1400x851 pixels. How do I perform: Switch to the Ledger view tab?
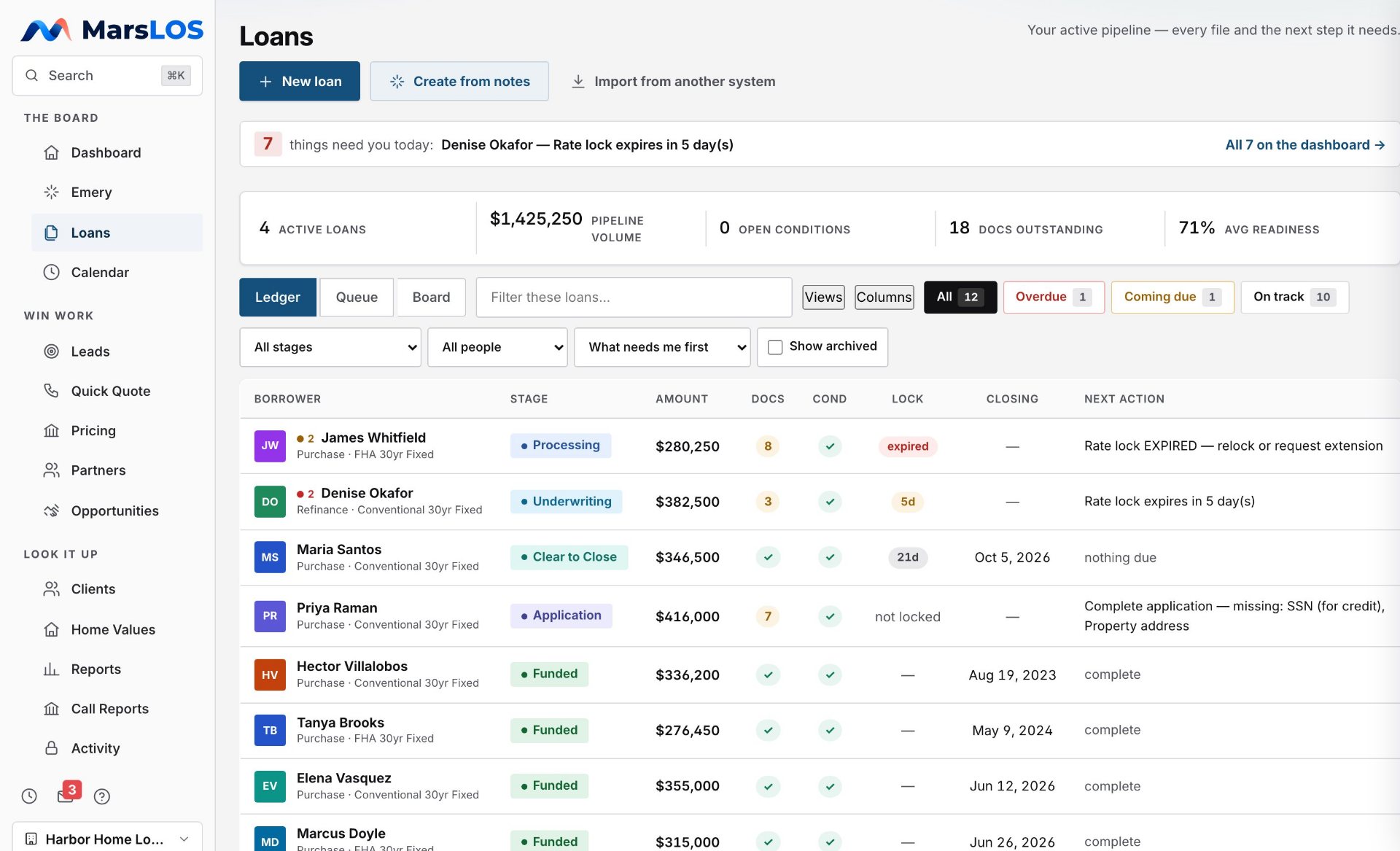278,297
